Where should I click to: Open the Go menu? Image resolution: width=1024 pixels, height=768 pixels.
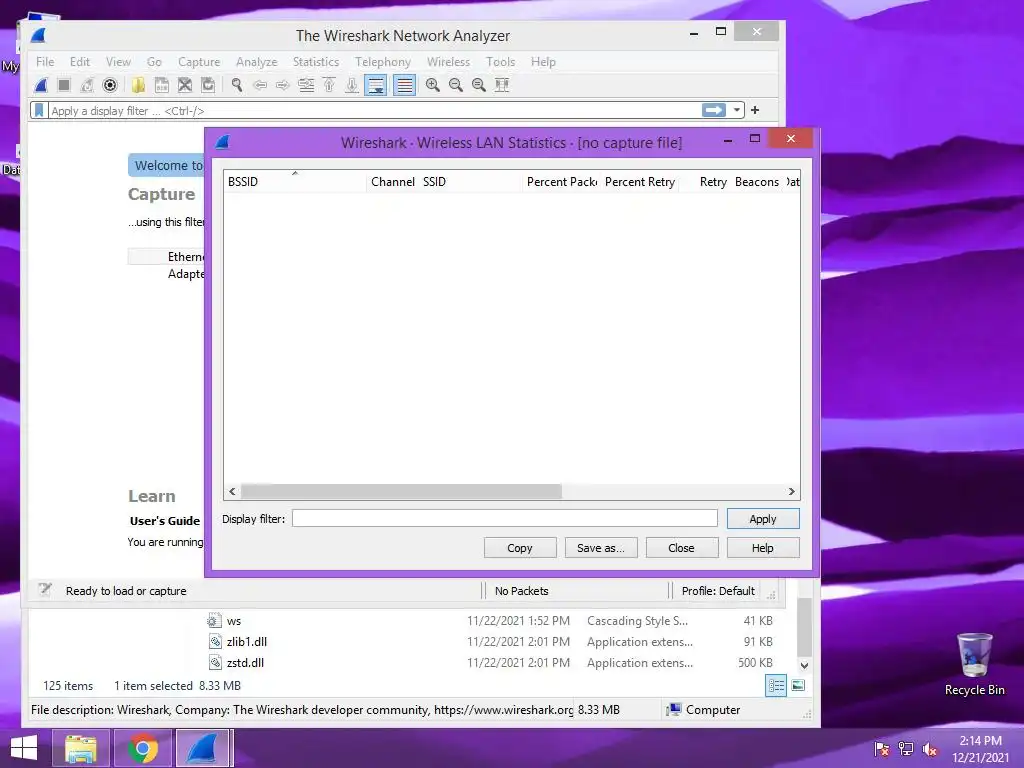154,62
